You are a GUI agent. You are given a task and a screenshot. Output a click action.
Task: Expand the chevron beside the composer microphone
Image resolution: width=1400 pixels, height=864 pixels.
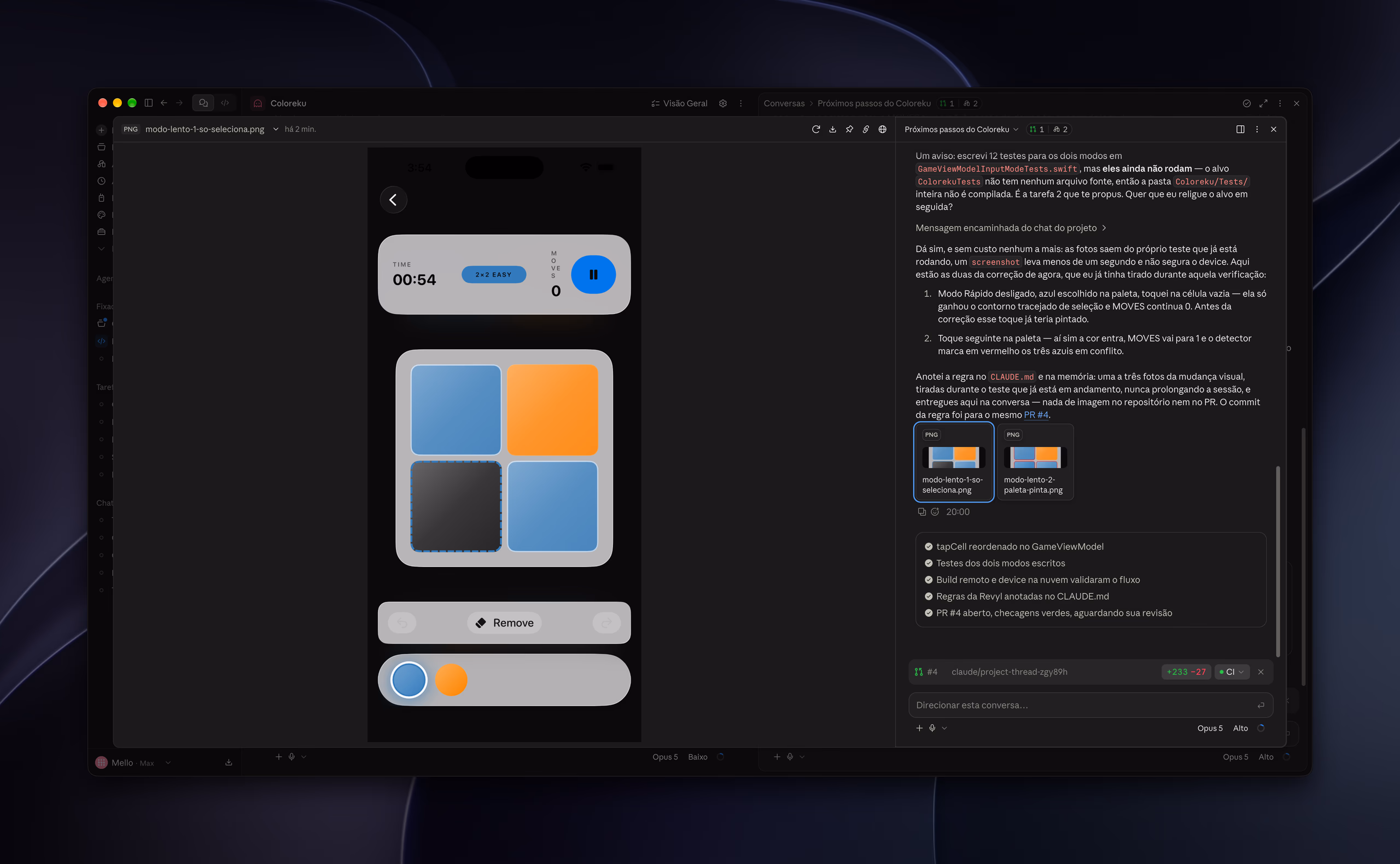pos(944,728)
